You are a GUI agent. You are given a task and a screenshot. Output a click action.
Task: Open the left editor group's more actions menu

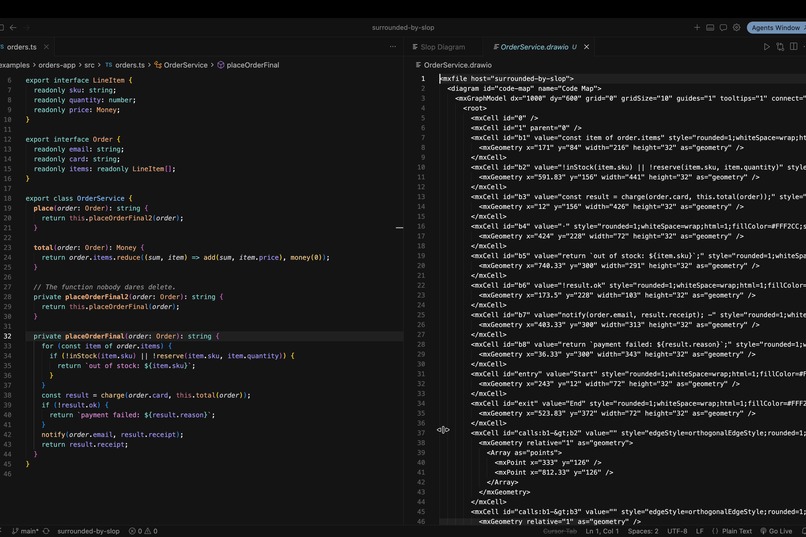click(x=393, y=47)
